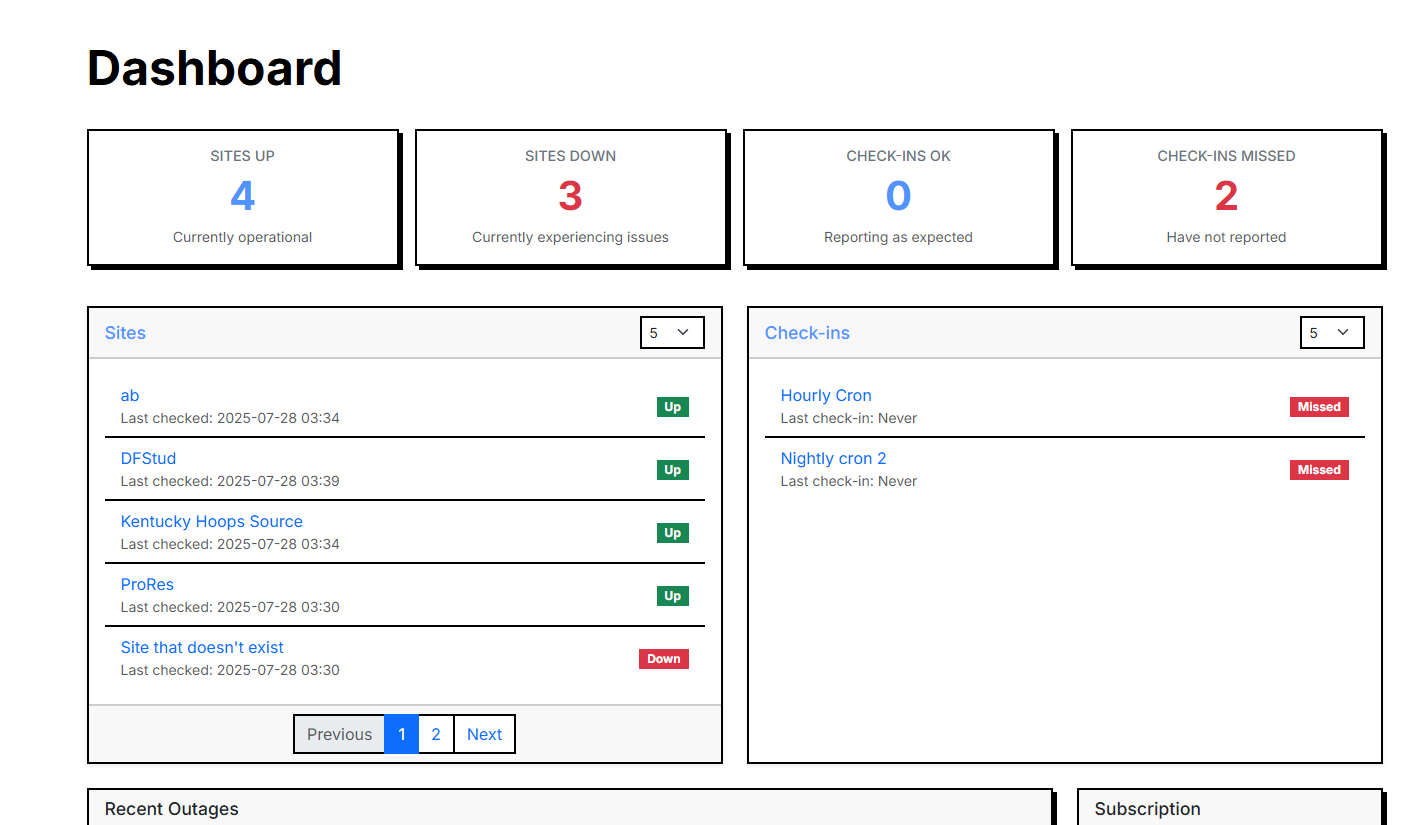The image size is (1421, 825).
Task: Open the Sites page size dropdown
Action: 672,333
